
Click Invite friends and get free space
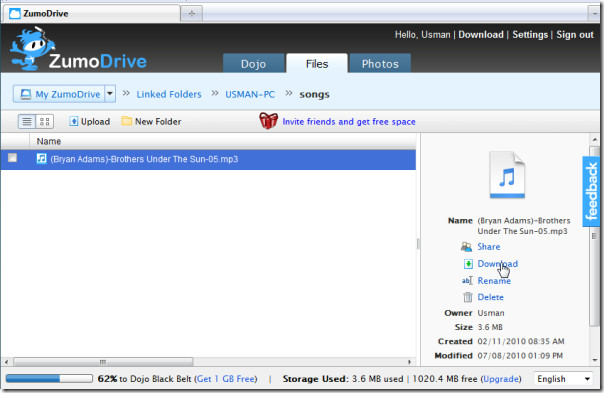tap(349, 122)
